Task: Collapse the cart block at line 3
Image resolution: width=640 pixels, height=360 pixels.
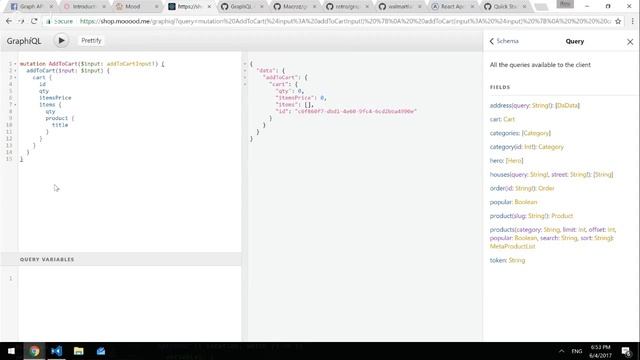Action: click(16, 78)
